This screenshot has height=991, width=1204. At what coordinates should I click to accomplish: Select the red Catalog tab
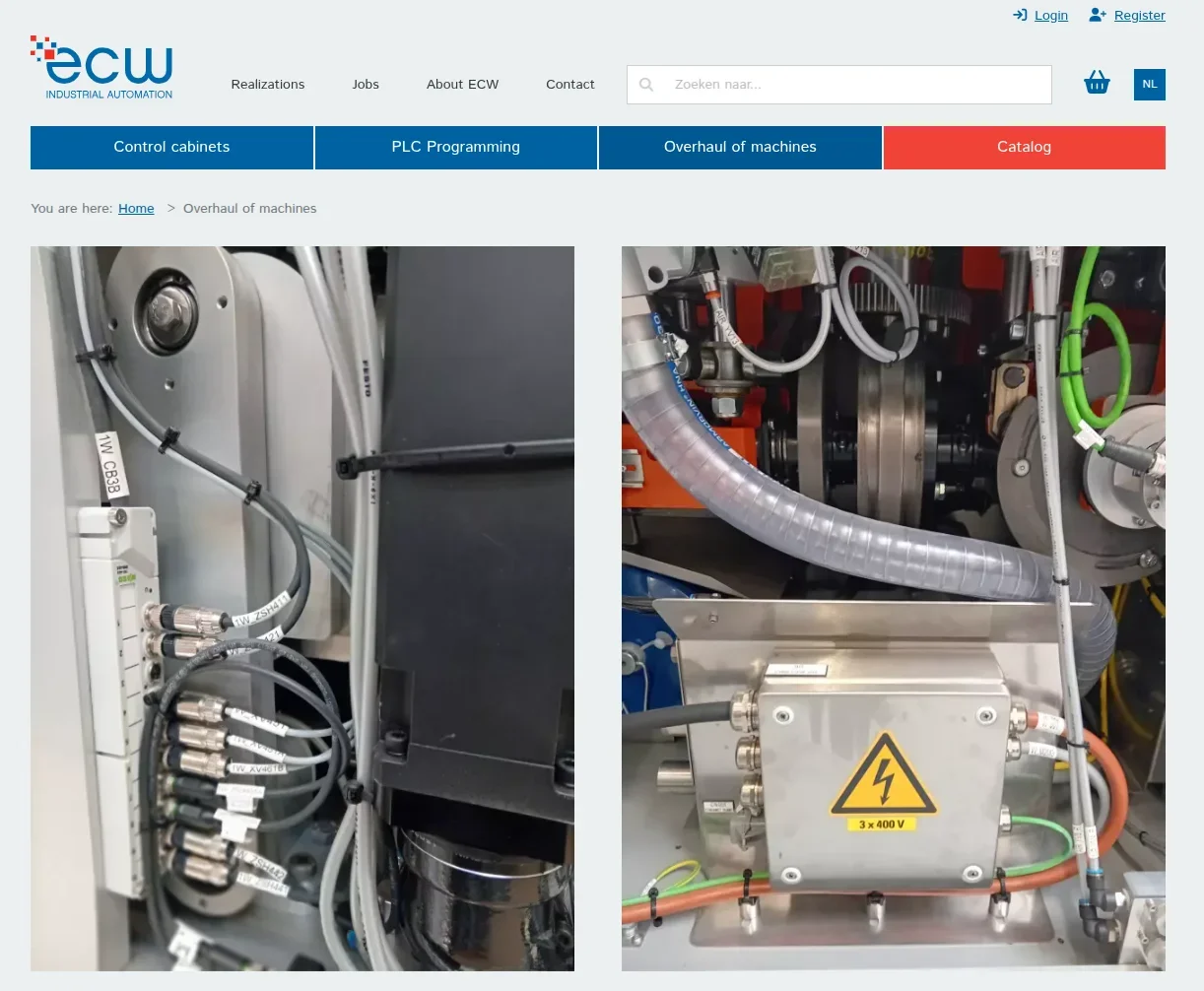1024,147
